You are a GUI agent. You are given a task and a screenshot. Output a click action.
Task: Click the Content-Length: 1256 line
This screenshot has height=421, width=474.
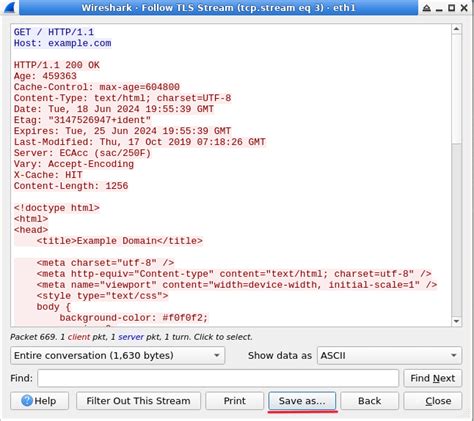click(71, 186)
